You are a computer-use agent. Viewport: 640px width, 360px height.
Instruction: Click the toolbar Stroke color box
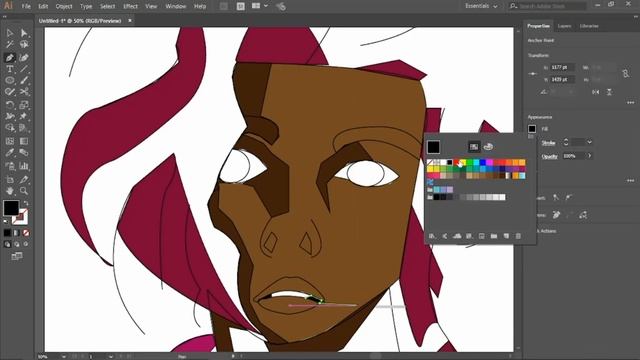20,217
